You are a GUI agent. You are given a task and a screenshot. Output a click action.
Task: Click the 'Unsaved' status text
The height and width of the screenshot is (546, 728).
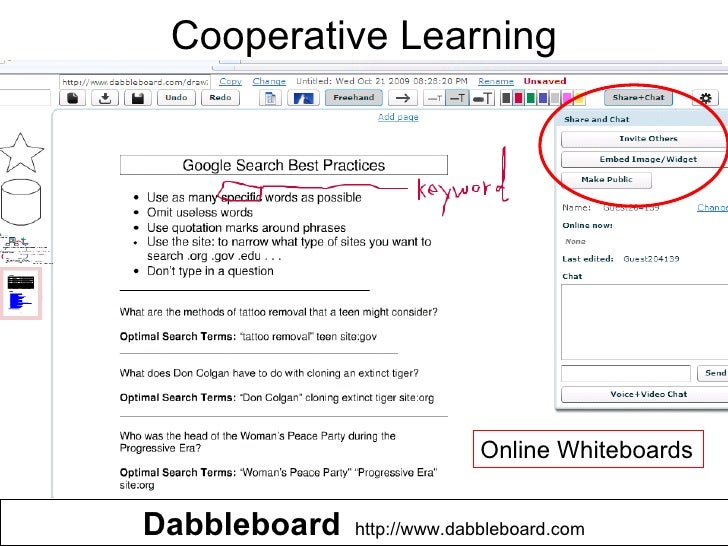(545, 81)
